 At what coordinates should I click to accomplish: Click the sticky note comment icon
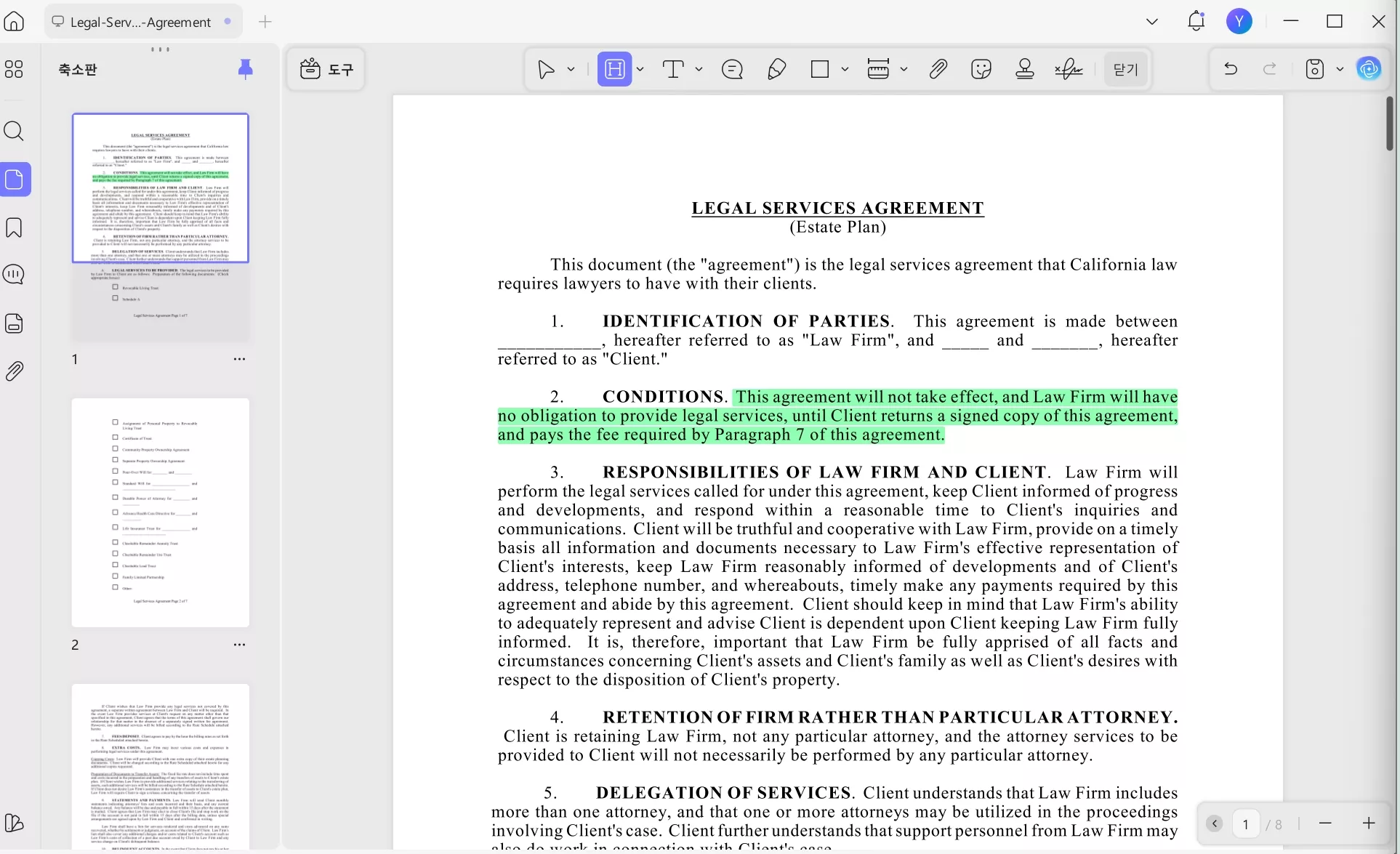pos(732,69)
